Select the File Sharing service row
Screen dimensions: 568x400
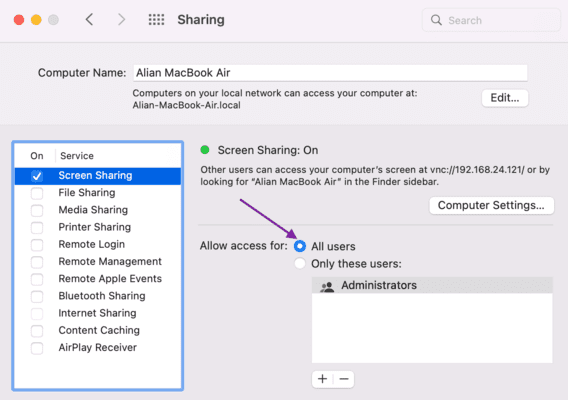[98, 193]
